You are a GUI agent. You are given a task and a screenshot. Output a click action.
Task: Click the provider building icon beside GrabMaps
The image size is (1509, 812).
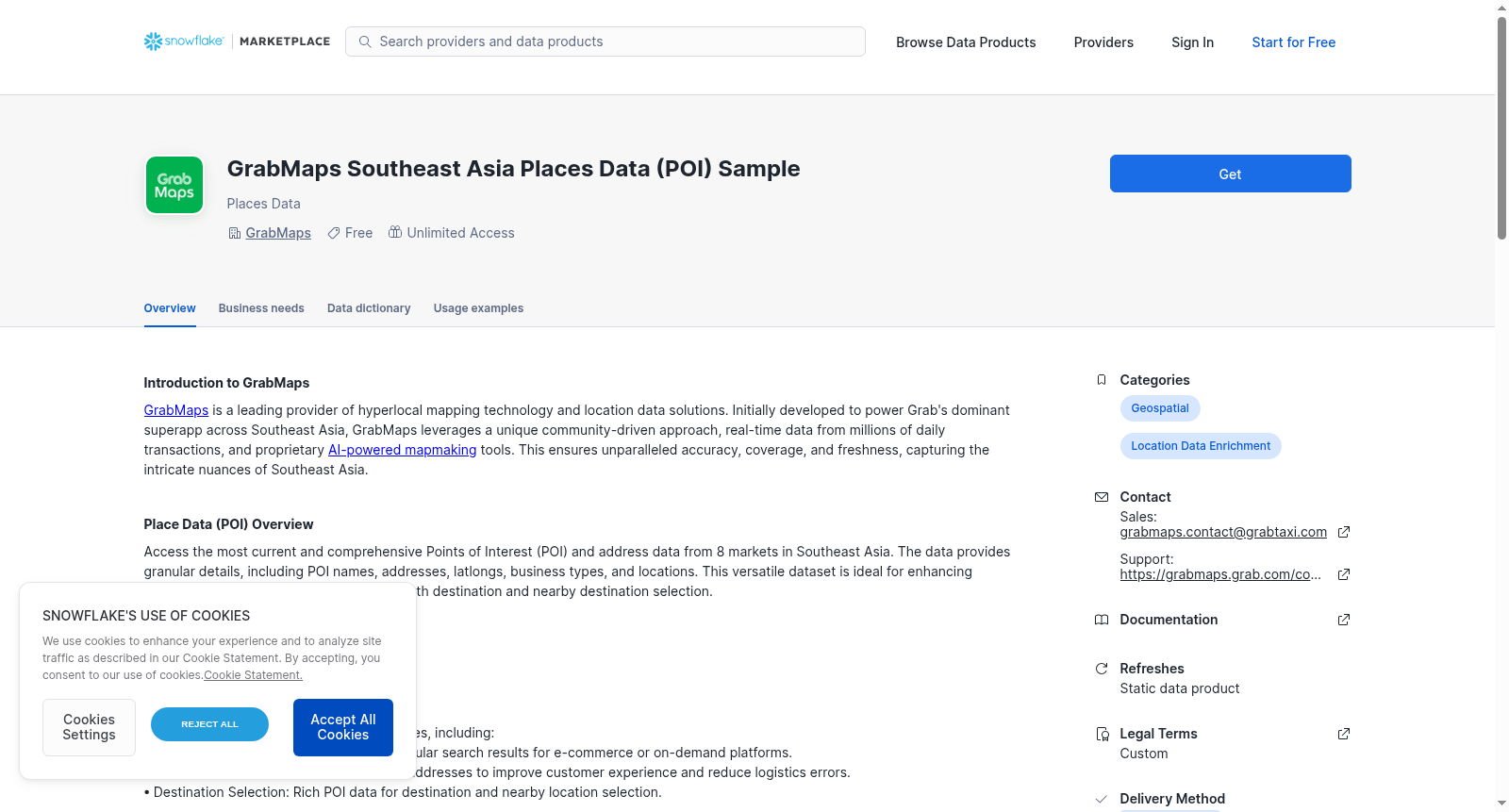click(235, 233)
